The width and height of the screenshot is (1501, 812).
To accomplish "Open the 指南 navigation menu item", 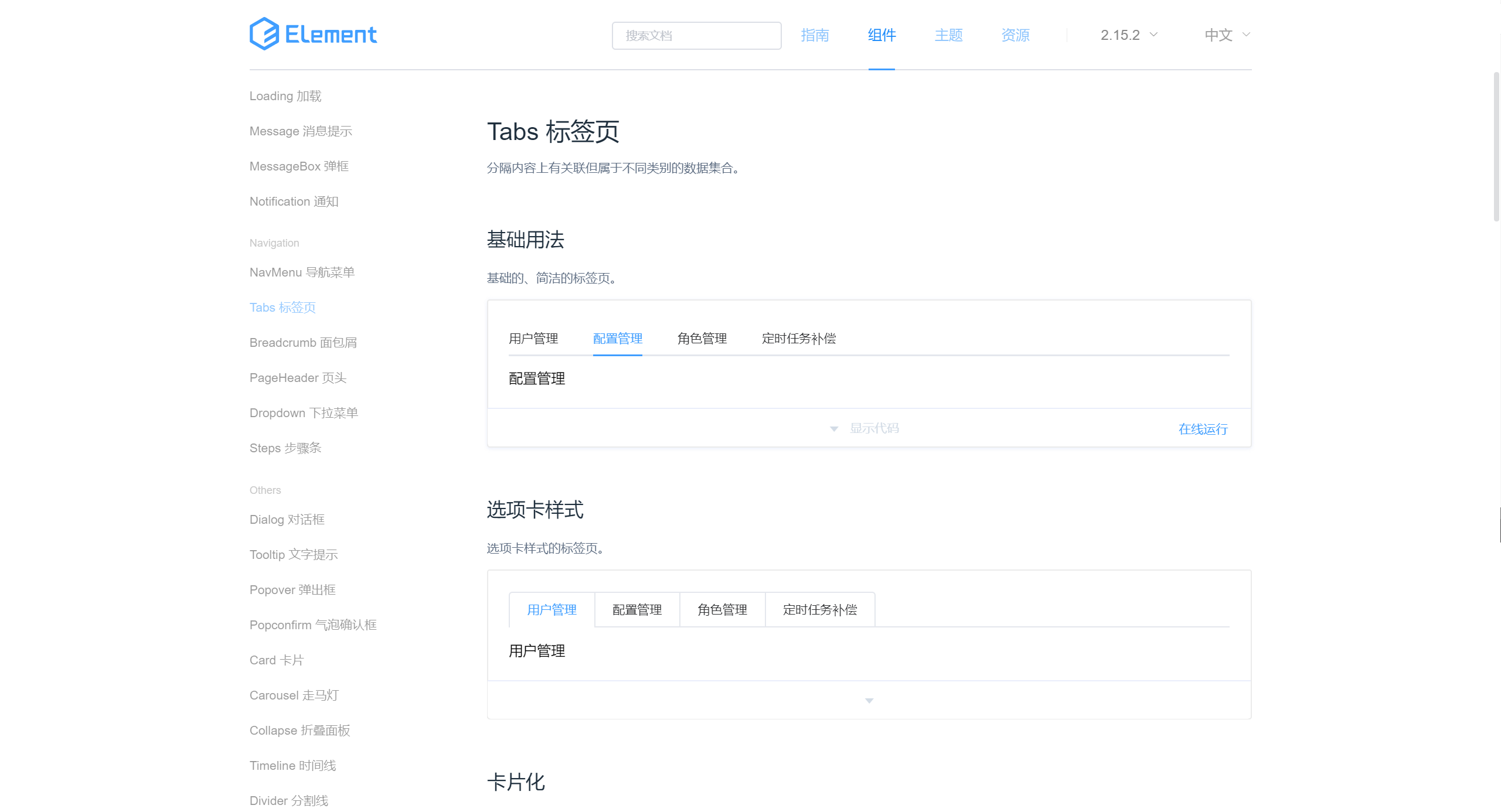I will (815, 35).
